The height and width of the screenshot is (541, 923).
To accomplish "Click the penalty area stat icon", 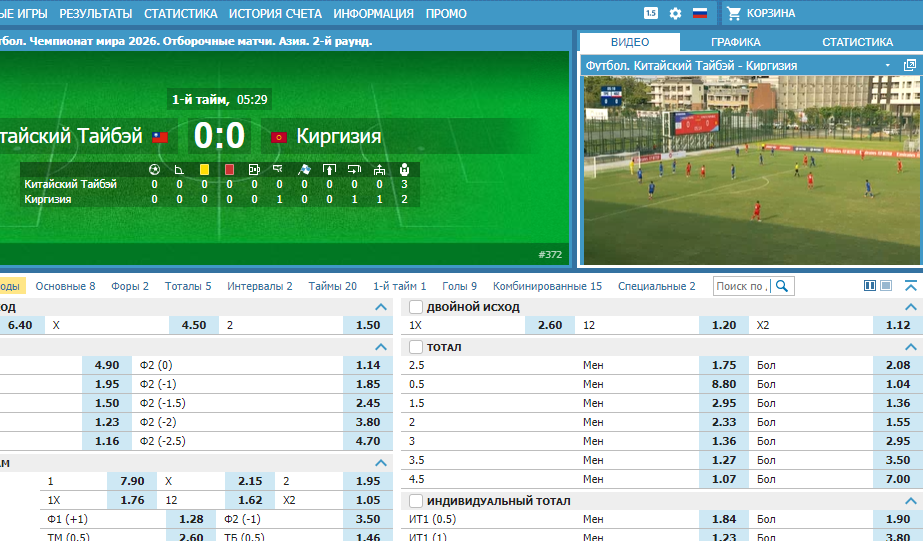I will (254, 170).
